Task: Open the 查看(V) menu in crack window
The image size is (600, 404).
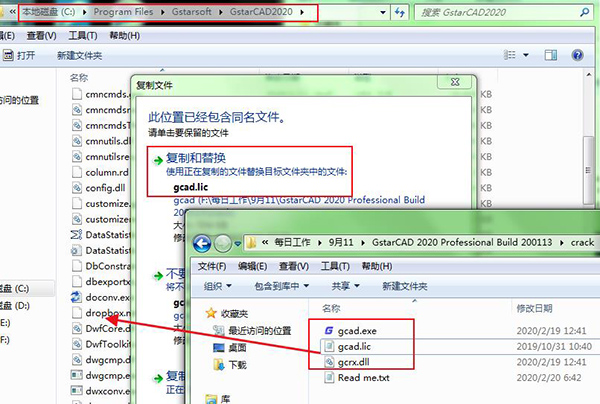Action: click(x=294, y=266)
